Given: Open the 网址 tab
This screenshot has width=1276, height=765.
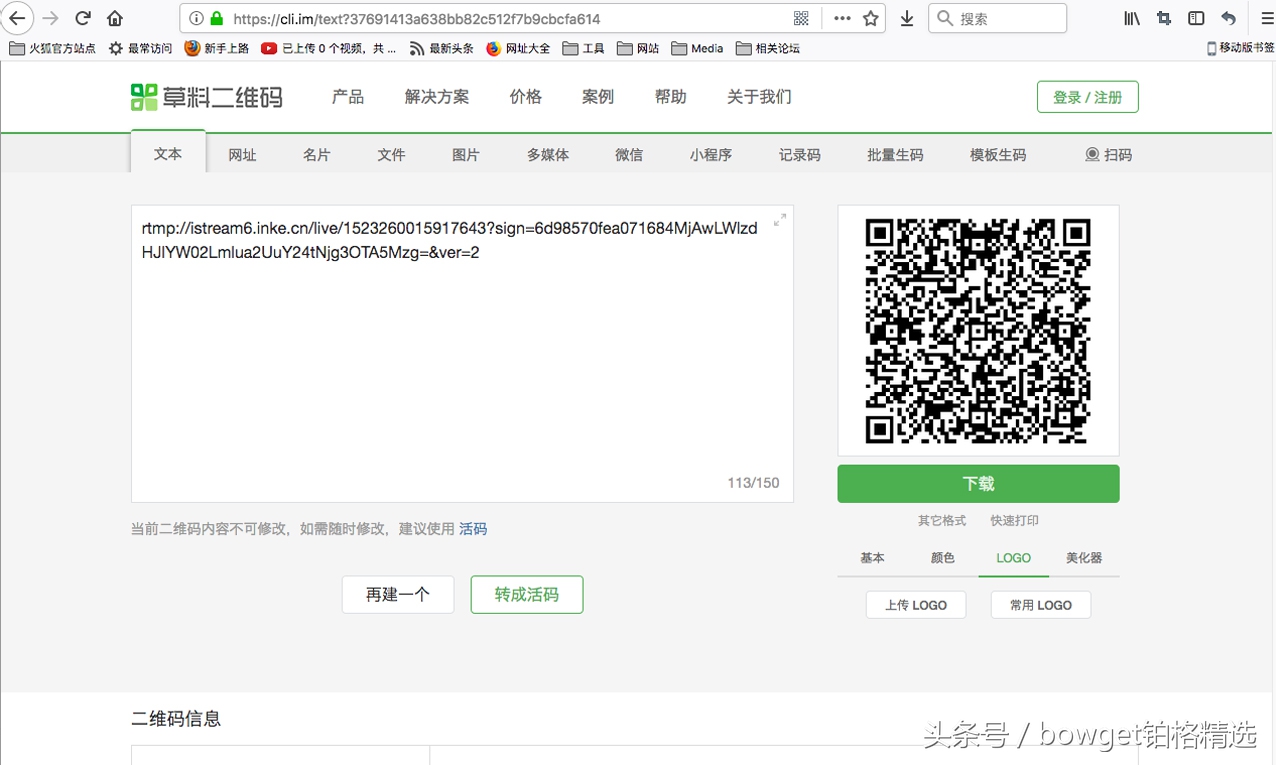Looking at the screenshot, I should (x=242, y=154).
